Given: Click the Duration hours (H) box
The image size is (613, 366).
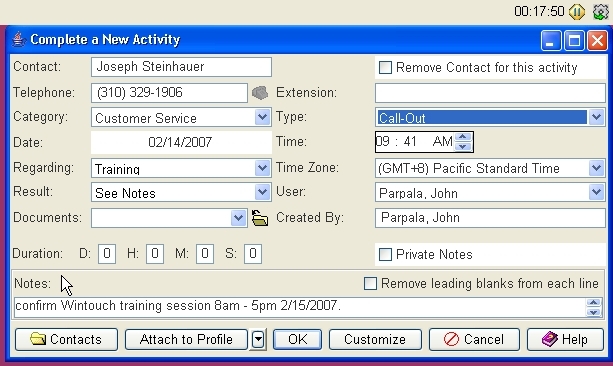Looking at the screenshot, I should 155,254.
